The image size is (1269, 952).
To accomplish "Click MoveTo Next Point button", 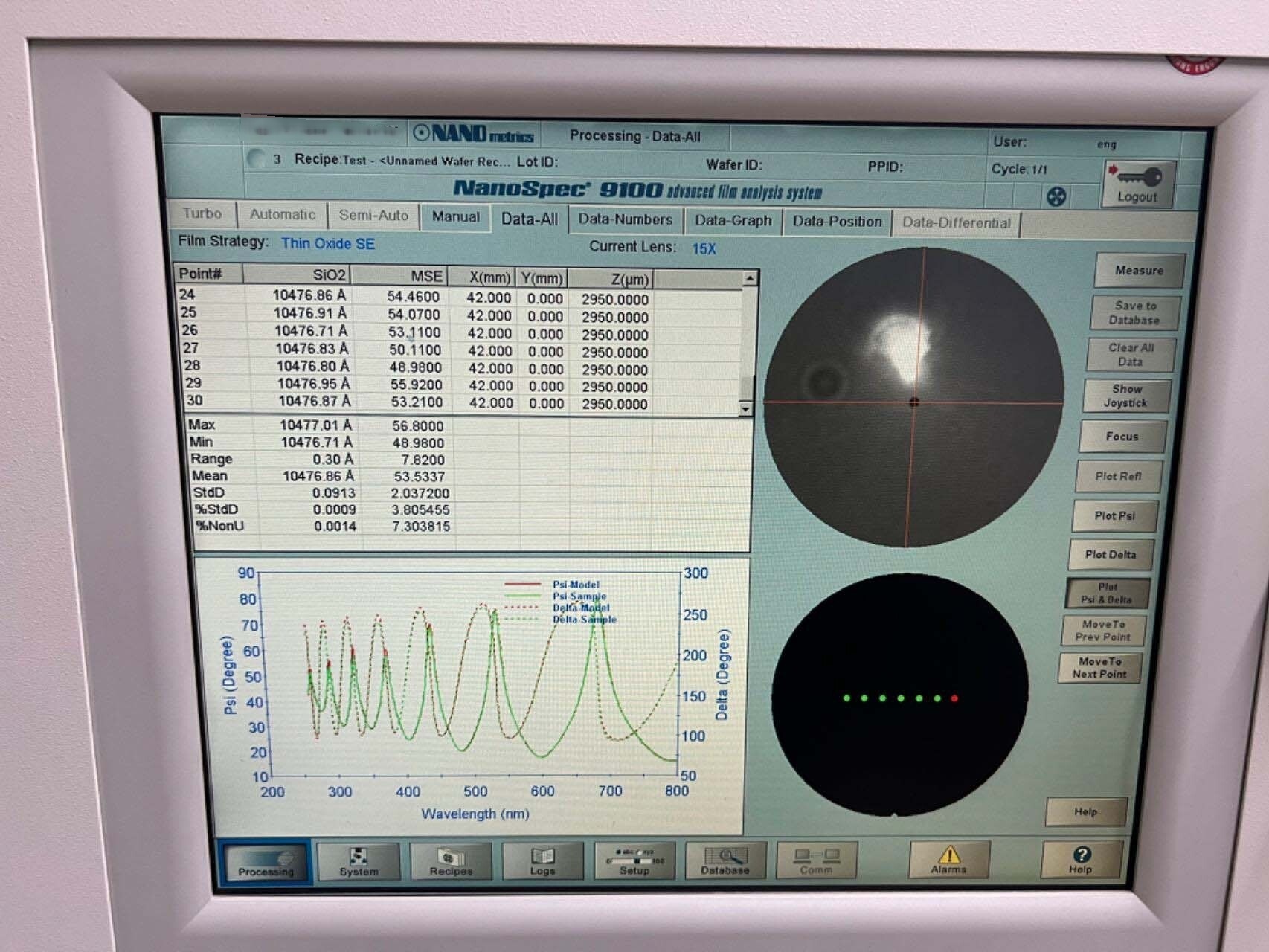I will tap(1099, 667).
